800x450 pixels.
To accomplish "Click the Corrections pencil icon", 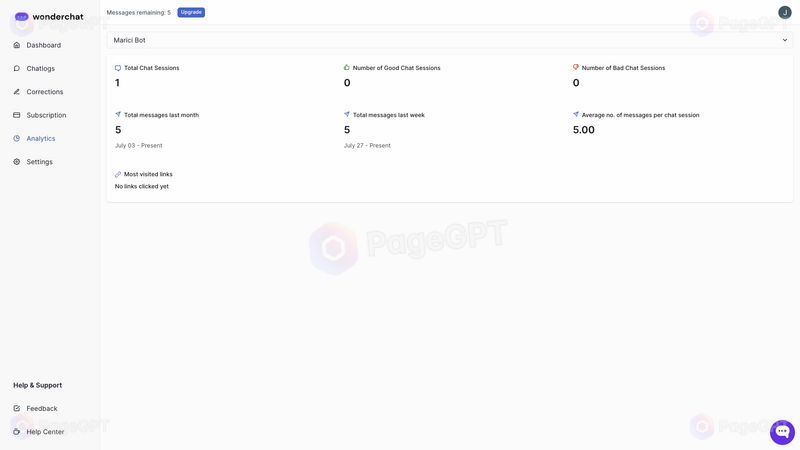I will tap(17, 92).
